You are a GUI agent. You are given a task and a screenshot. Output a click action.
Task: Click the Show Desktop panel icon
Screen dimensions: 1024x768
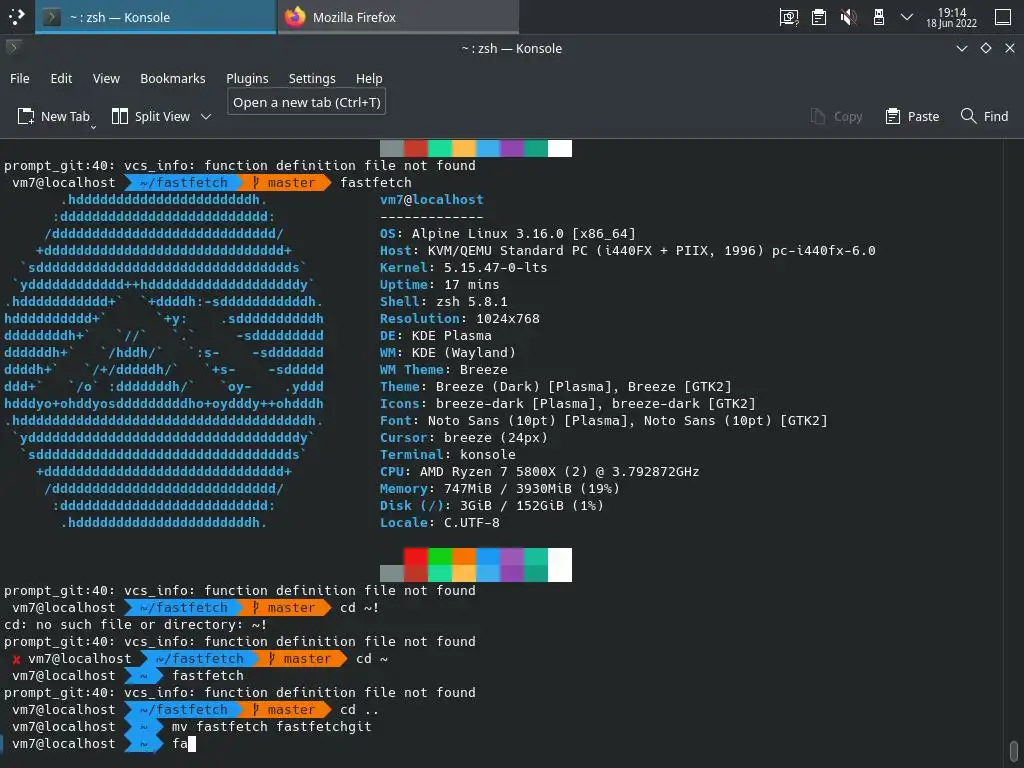tap(1002, 17)
